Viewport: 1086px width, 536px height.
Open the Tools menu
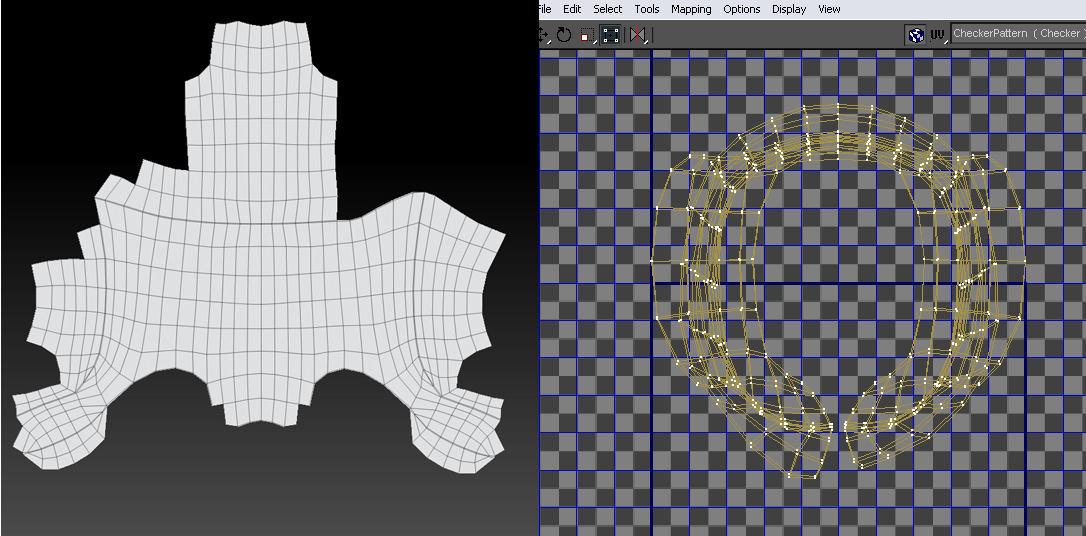647,9
